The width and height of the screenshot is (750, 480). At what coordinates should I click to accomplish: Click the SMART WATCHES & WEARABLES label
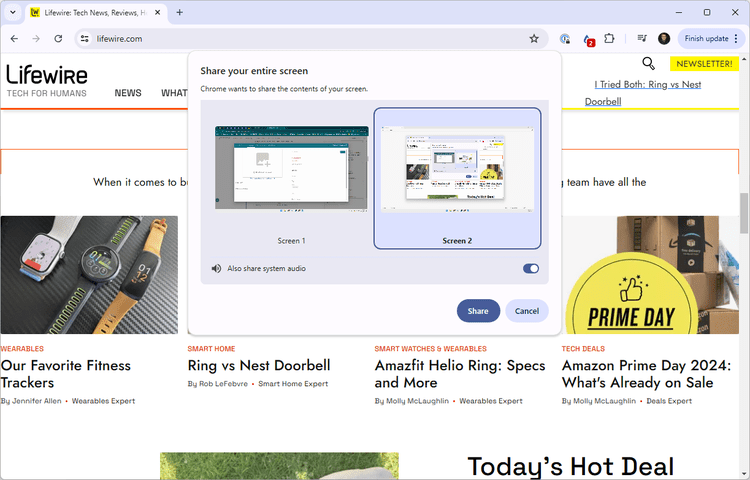(x=430, y=349)
